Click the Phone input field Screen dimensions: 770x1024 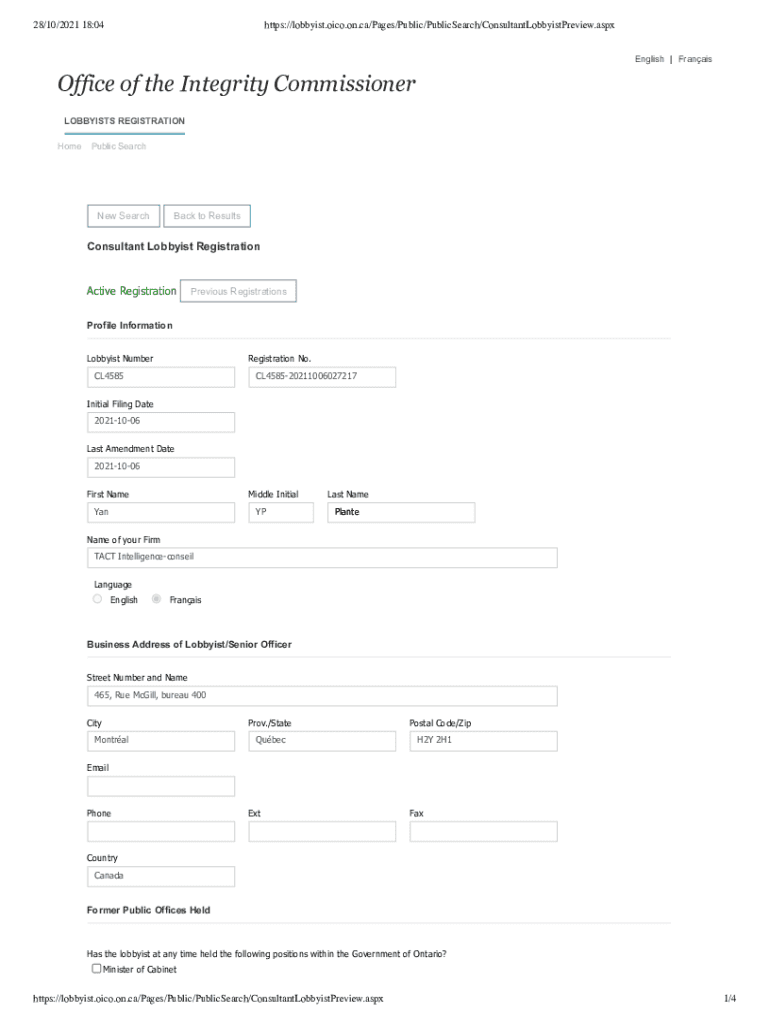160,831
